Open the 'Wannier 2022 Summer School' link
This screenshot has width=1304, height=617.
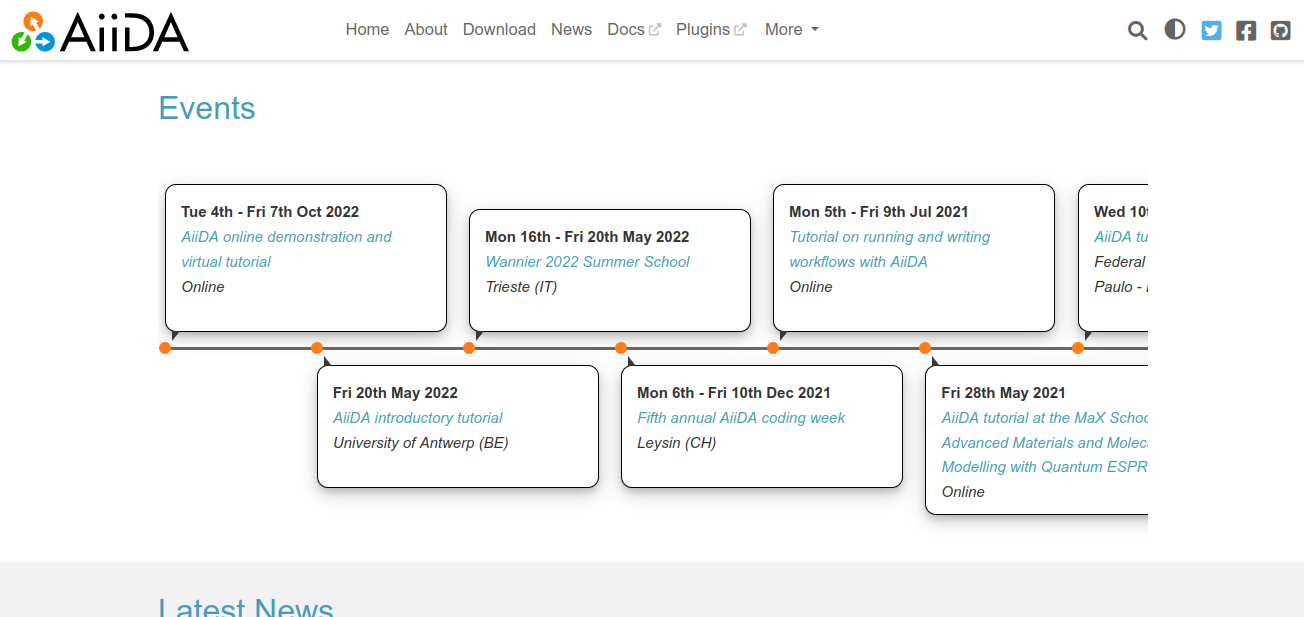click(587, 262)
